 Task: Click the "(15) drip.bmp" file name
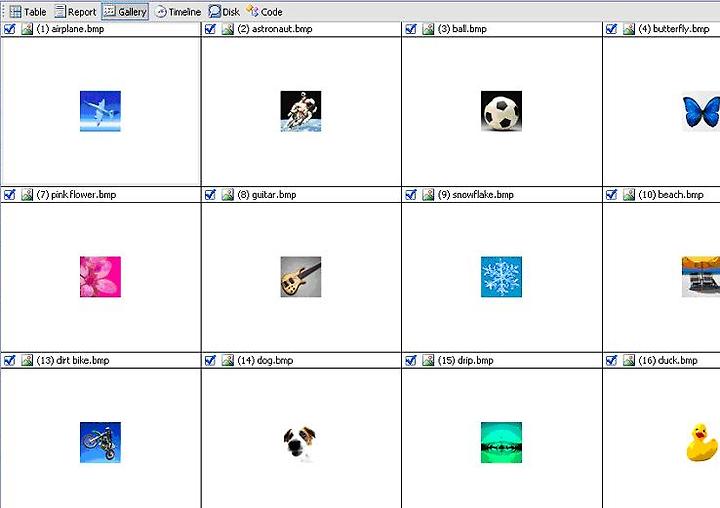(466, 361)
